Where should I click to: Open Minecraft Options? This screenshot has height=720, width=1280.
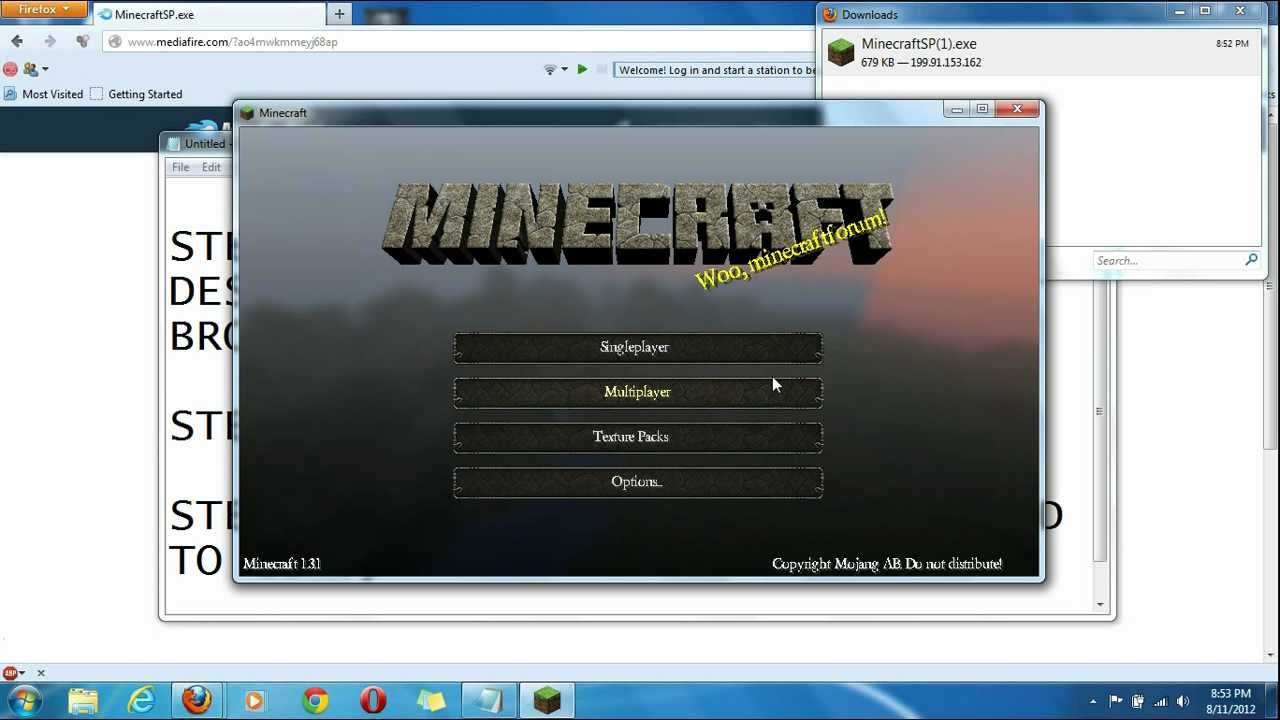638,482
